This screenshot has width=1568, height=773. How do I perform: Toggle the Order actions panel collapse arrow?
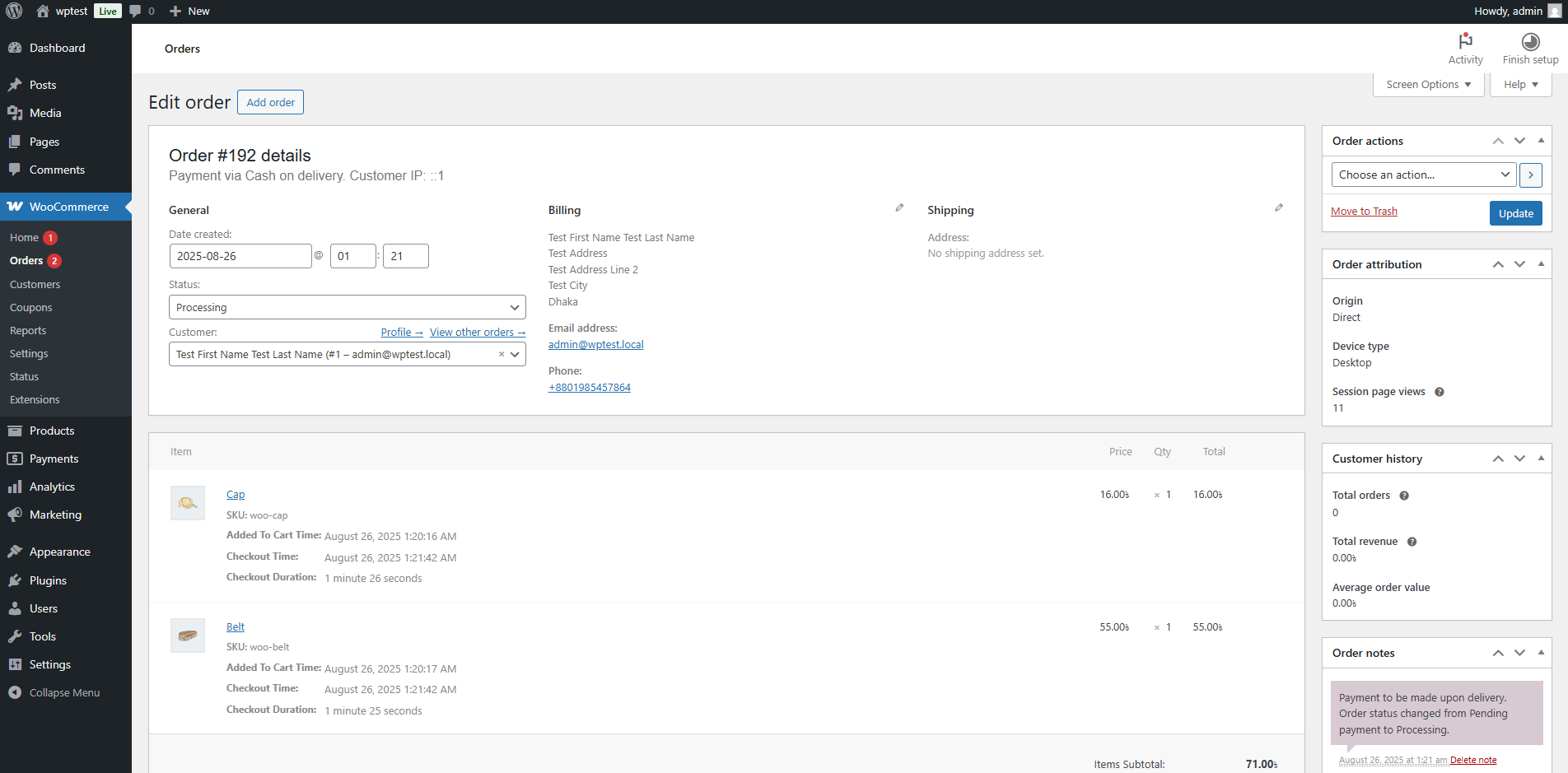1541,141
